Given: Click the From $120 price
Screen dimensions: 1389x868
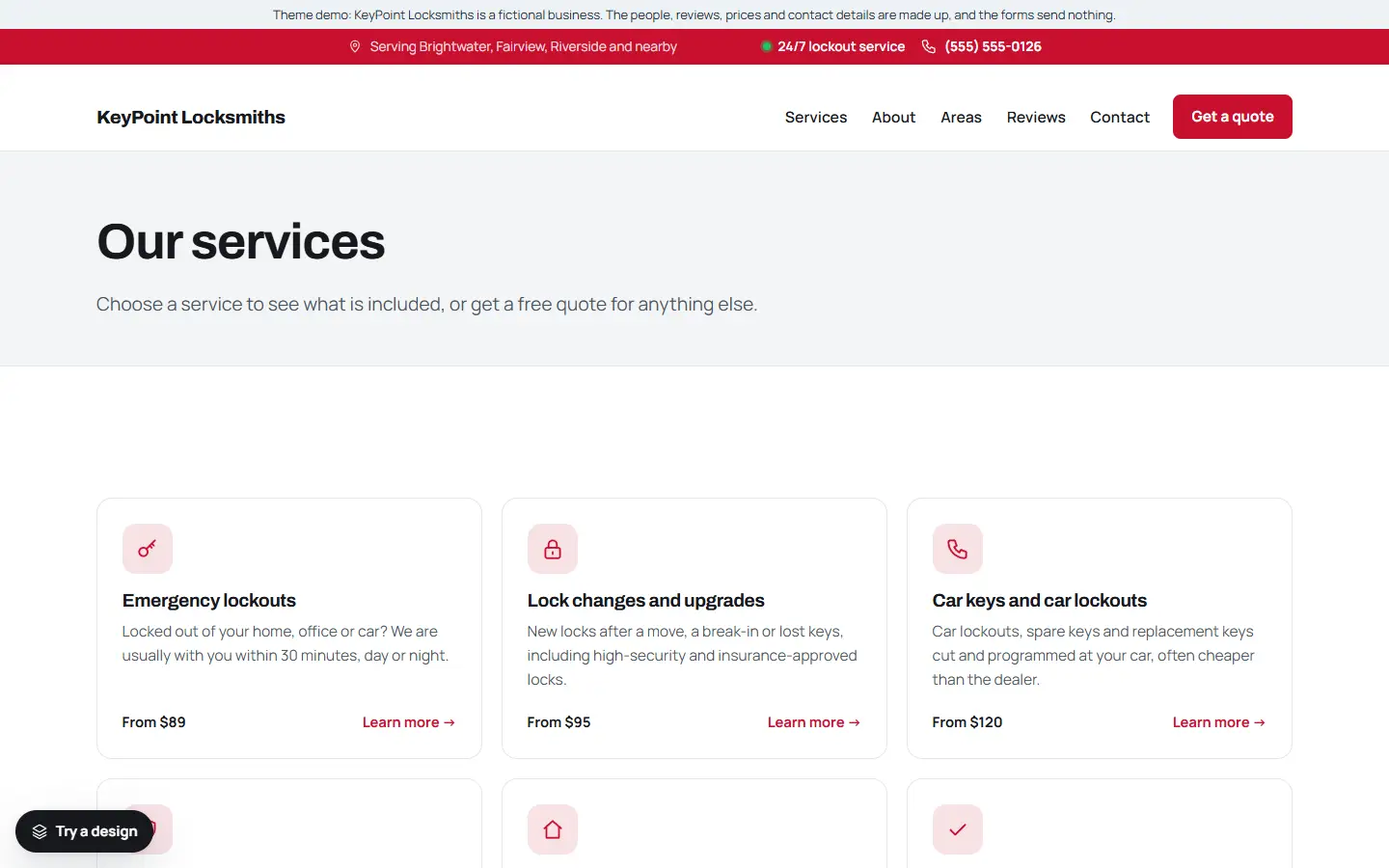Looking at the screenshot, I should pos(967,722).
